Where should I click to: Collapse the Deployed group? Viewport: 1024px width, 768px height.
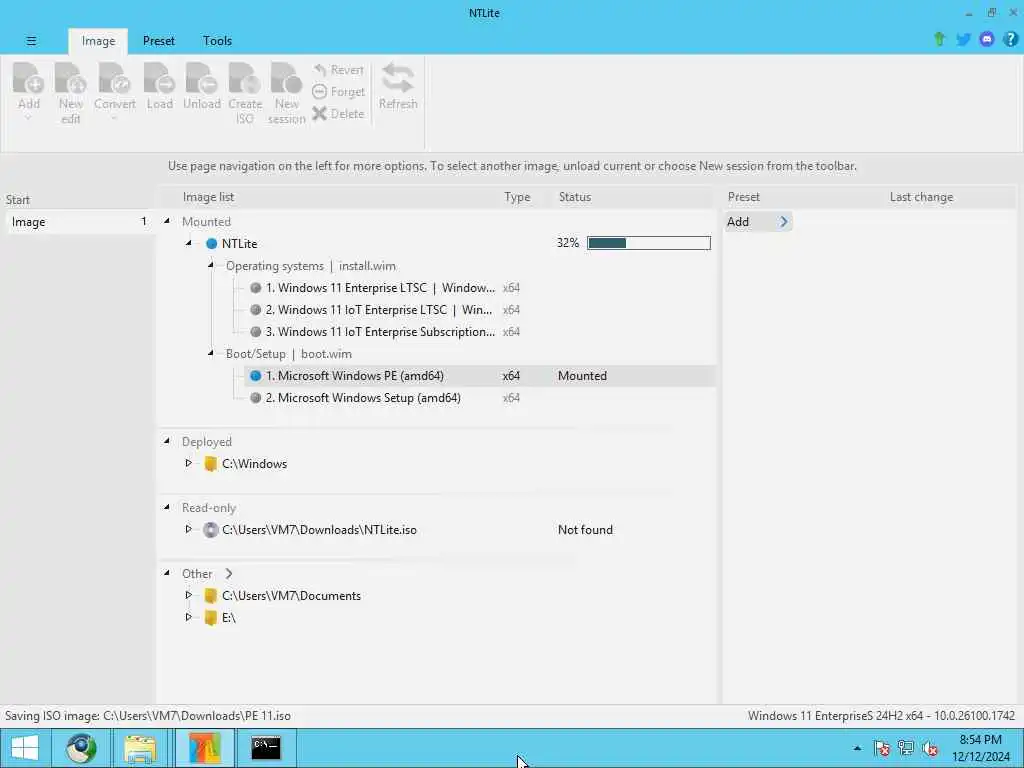(x=167, y=441)
